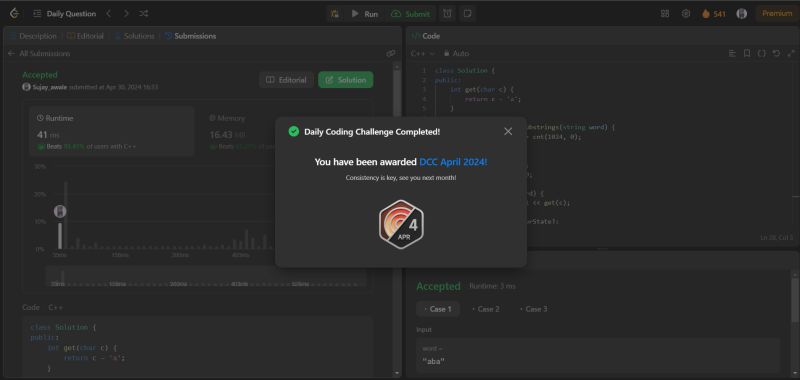Open the notes icon in toolbar

pos(467,14)
